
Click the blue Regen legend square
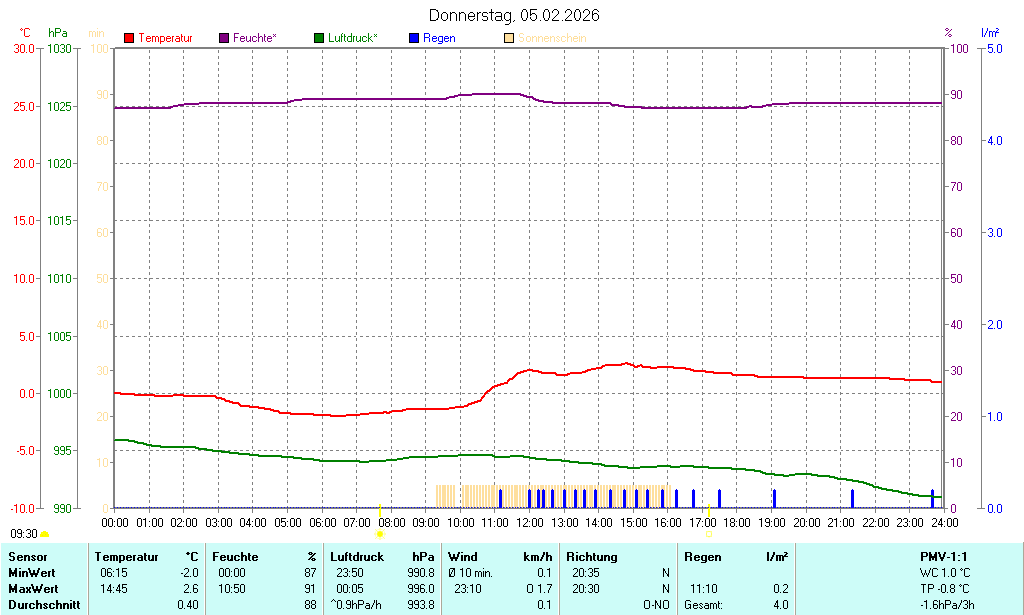coord(415,38)
